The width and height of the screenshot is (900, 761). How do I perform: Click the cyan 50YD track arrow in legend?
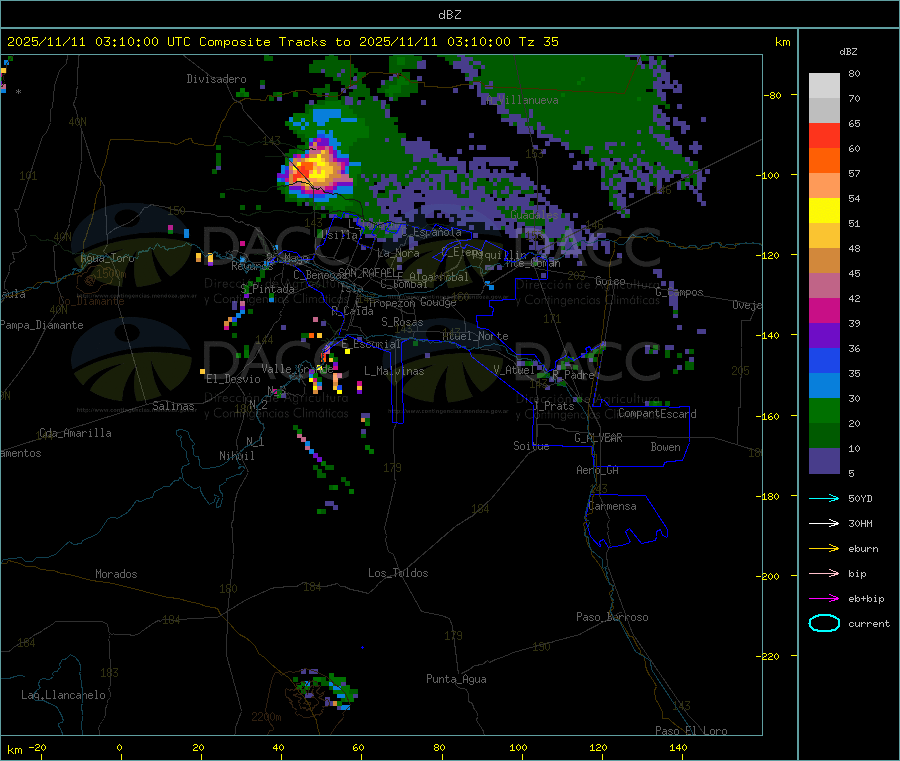[x=824, y=498]
